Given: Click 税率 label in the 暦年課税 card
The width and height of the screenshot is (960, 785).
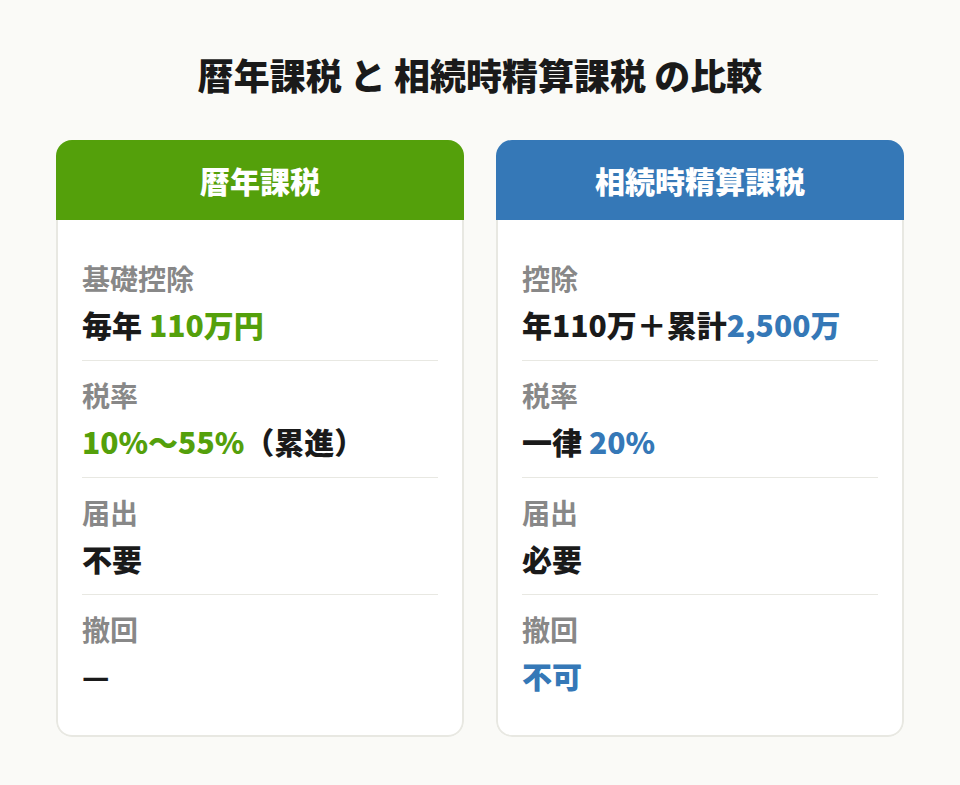Looking at the screenshot, I should (x=110, y=397).
